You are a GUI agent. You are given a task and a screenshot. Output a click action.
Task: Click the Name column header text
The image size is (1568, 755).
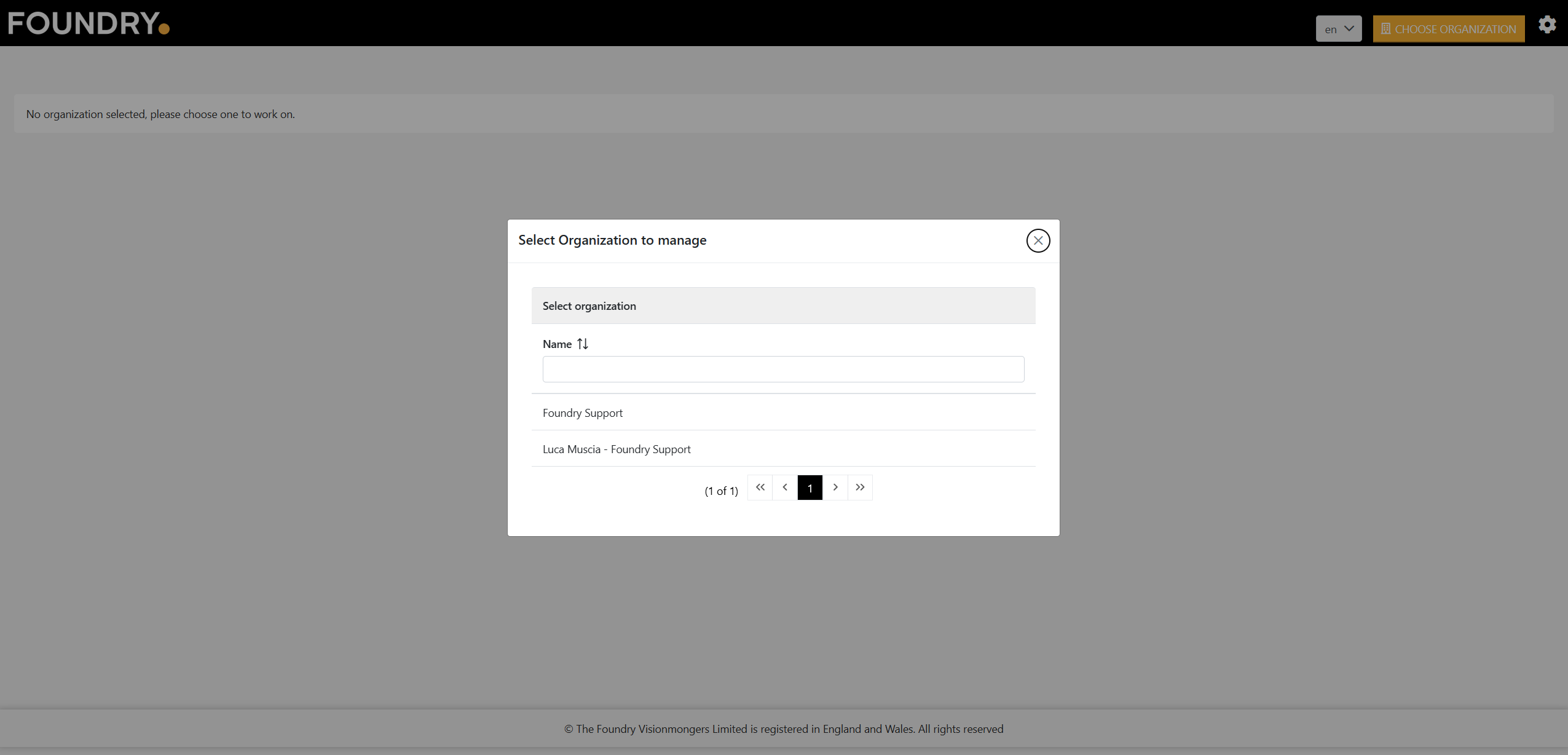click(x=557, y=344)
